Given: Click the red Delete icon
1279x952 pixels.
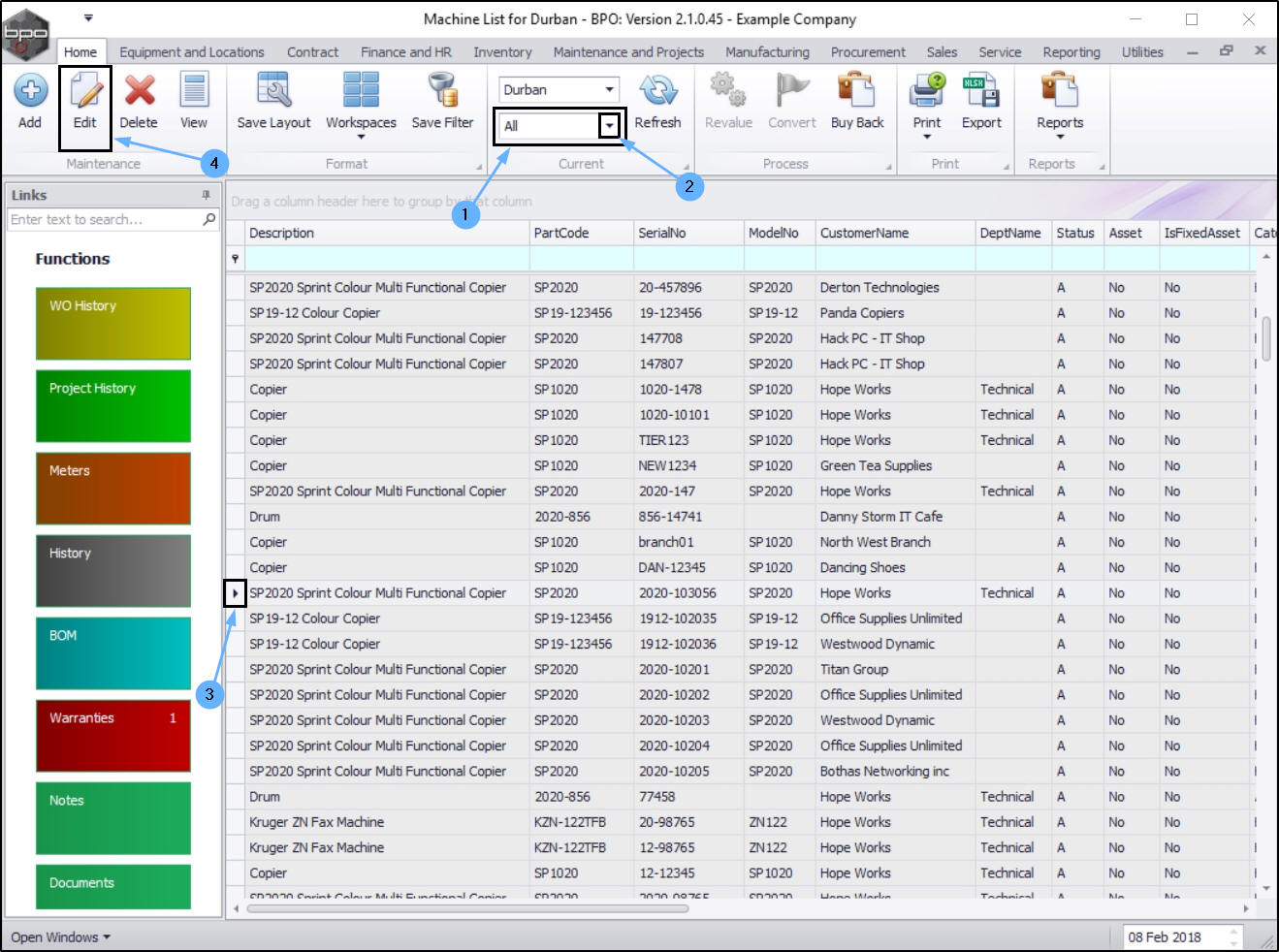Looking at the screenshot, I should pos(140,91).
